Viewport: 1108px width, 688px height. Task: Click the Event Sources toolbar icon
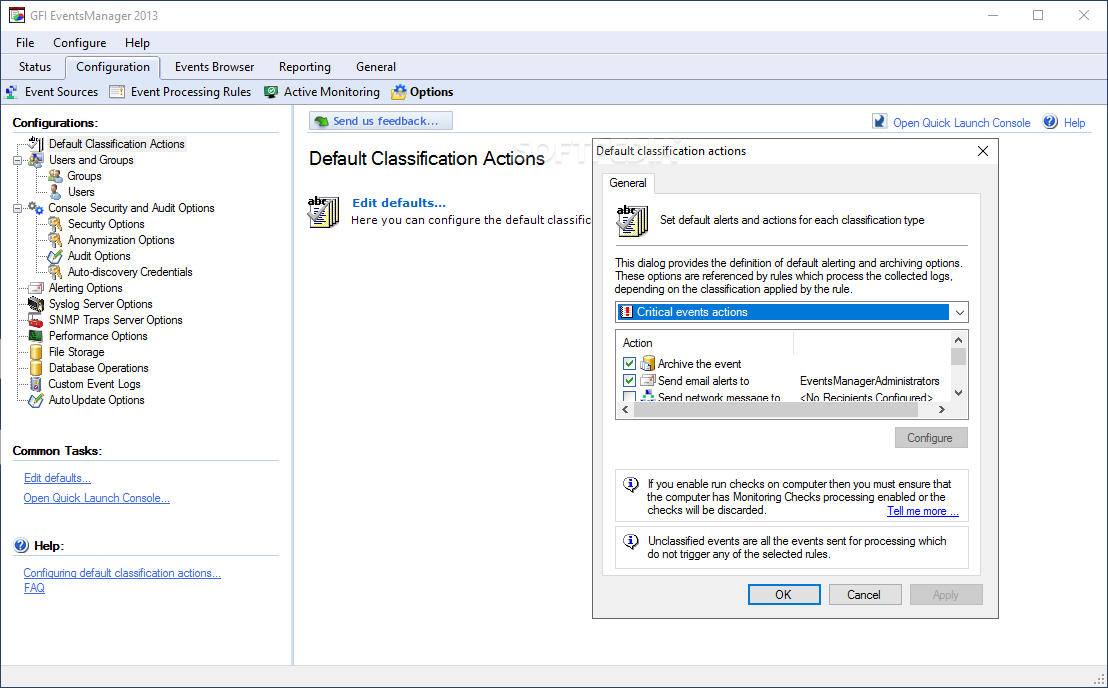pyautogui.click(x=12, y=92)
